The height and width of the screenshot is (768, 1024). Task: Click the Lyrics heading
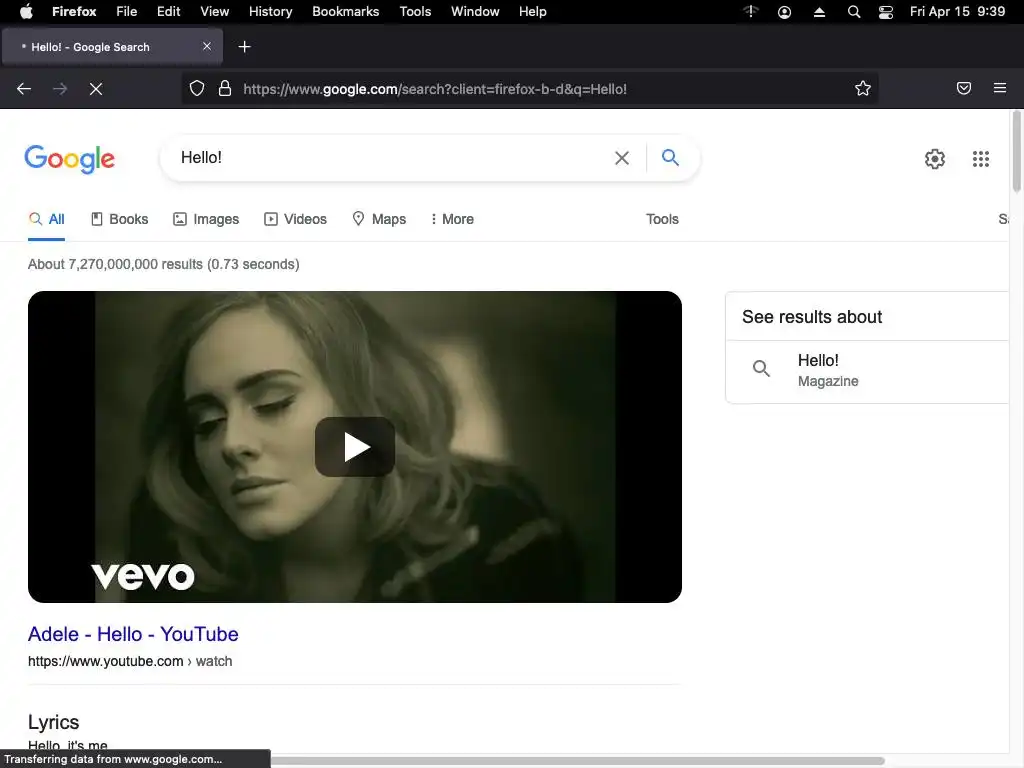point(54,722)
